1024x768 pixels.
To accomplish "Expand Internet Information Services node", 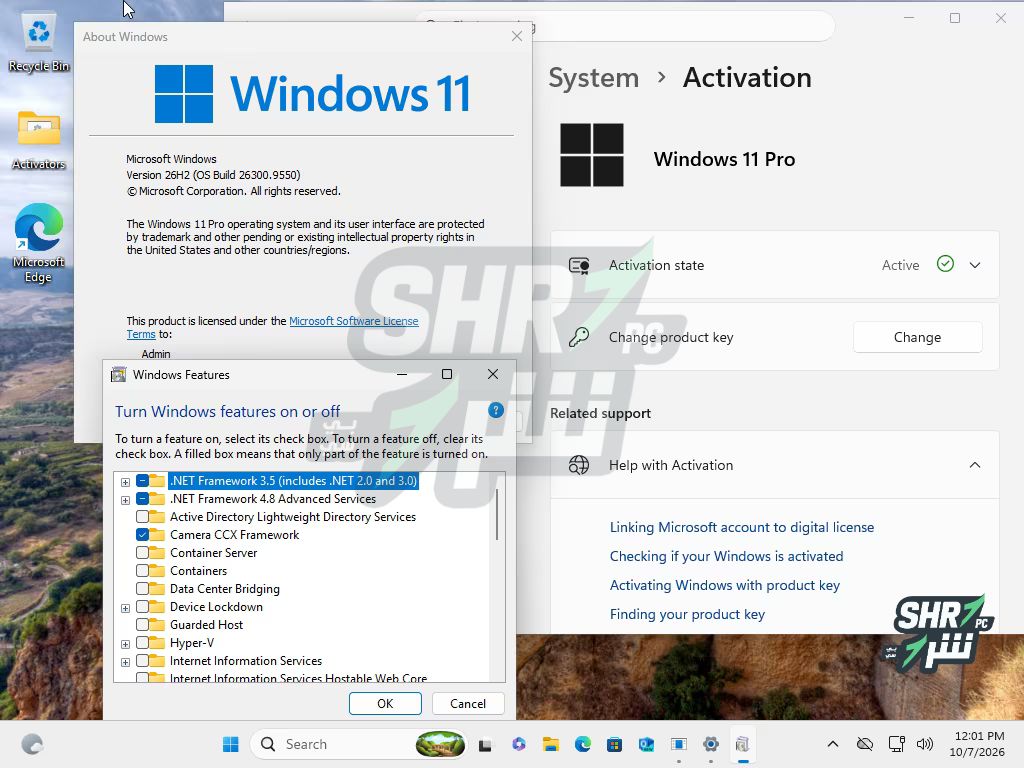I will click(125, 662).
